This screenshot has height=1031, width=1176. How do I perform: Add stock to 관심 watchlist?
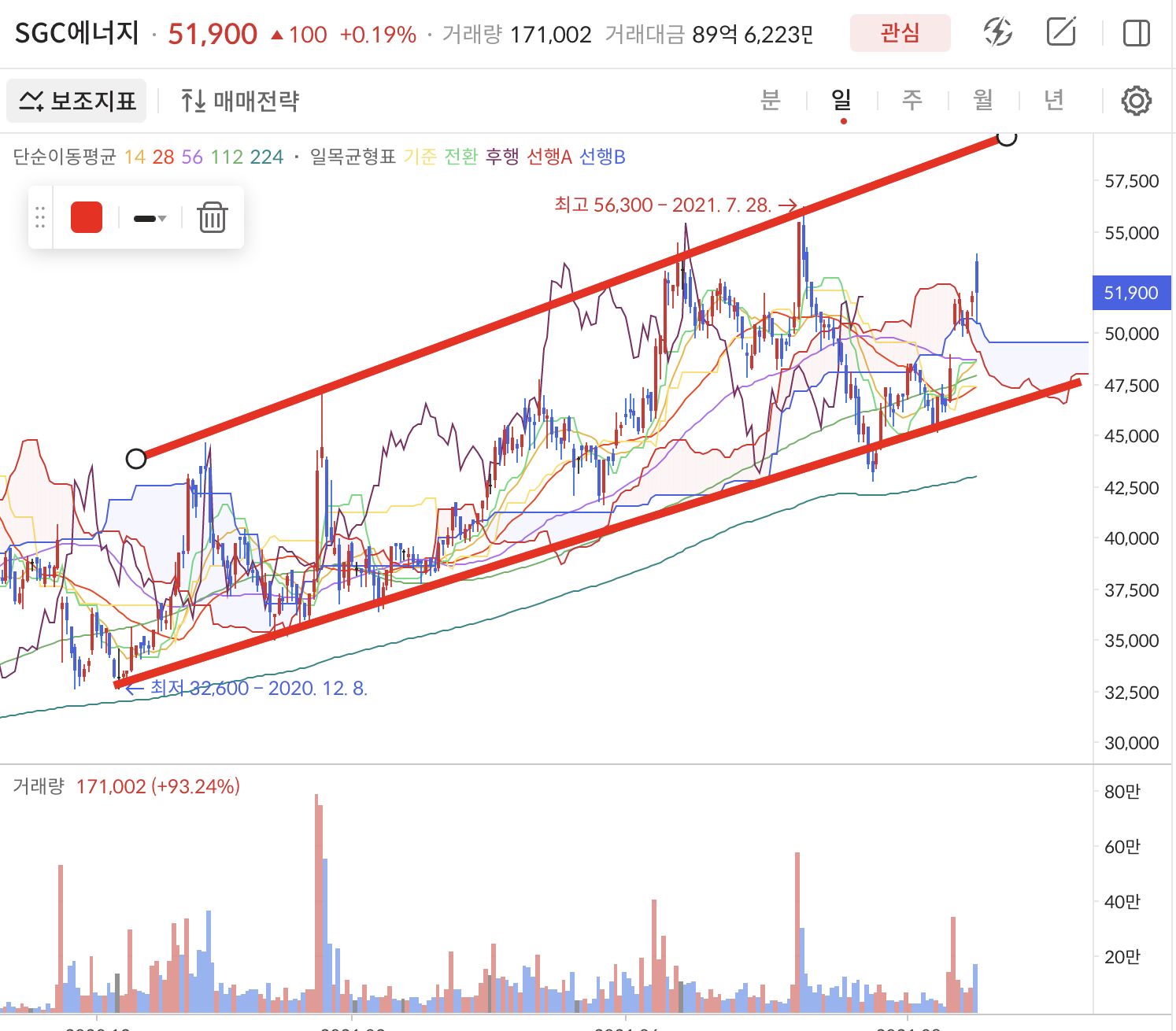[x=900, y=33]
